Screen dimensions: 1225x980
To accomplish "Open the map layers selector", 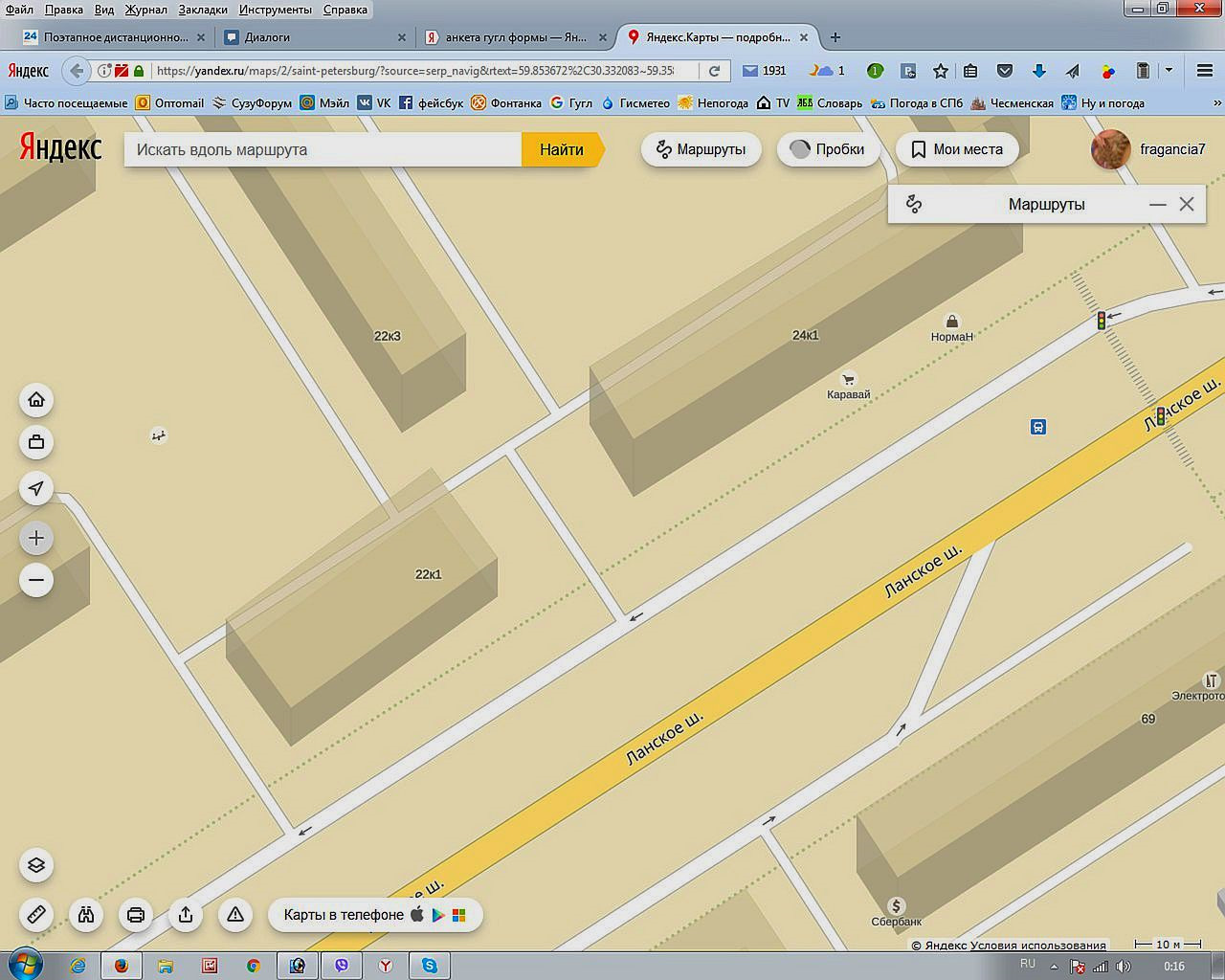I will click(36, 865).
